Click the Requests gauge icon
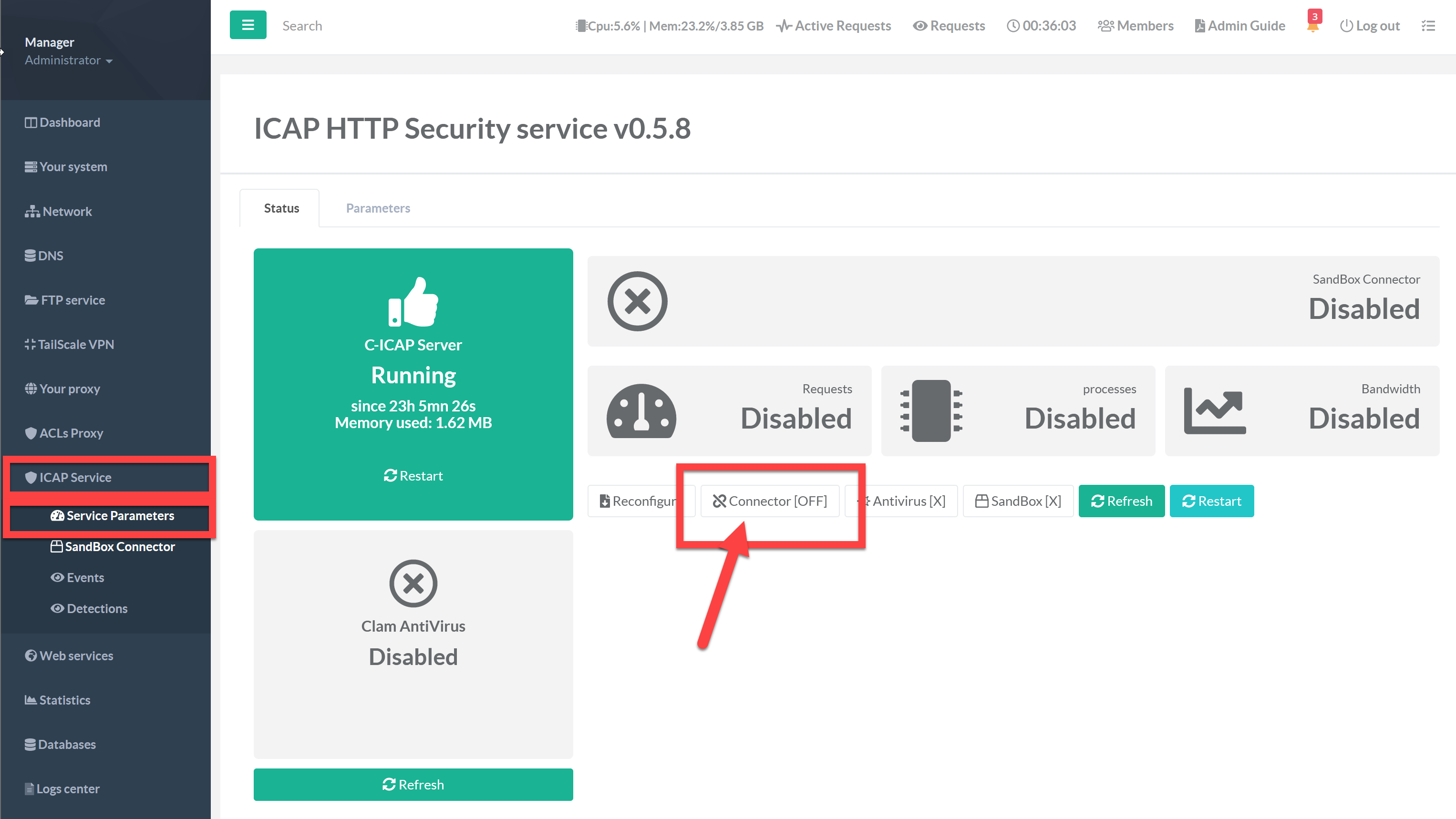Image resolution: width=1456 pixels, height=819 pixels. point(641,411)
